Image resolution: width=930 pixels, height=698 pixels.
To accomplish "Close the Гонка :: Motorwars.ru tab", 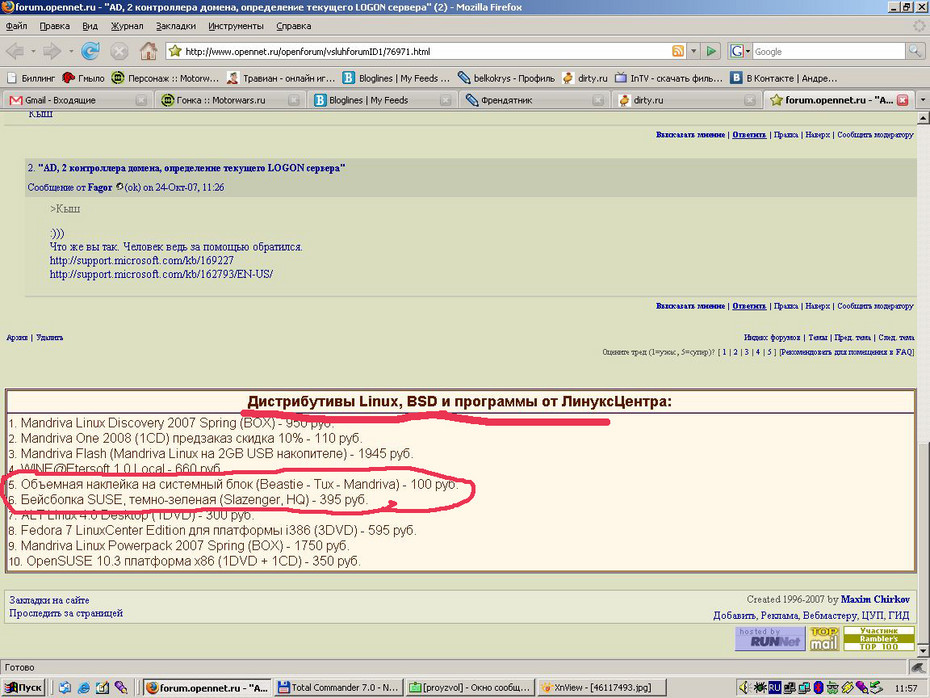I will (294, 100).
